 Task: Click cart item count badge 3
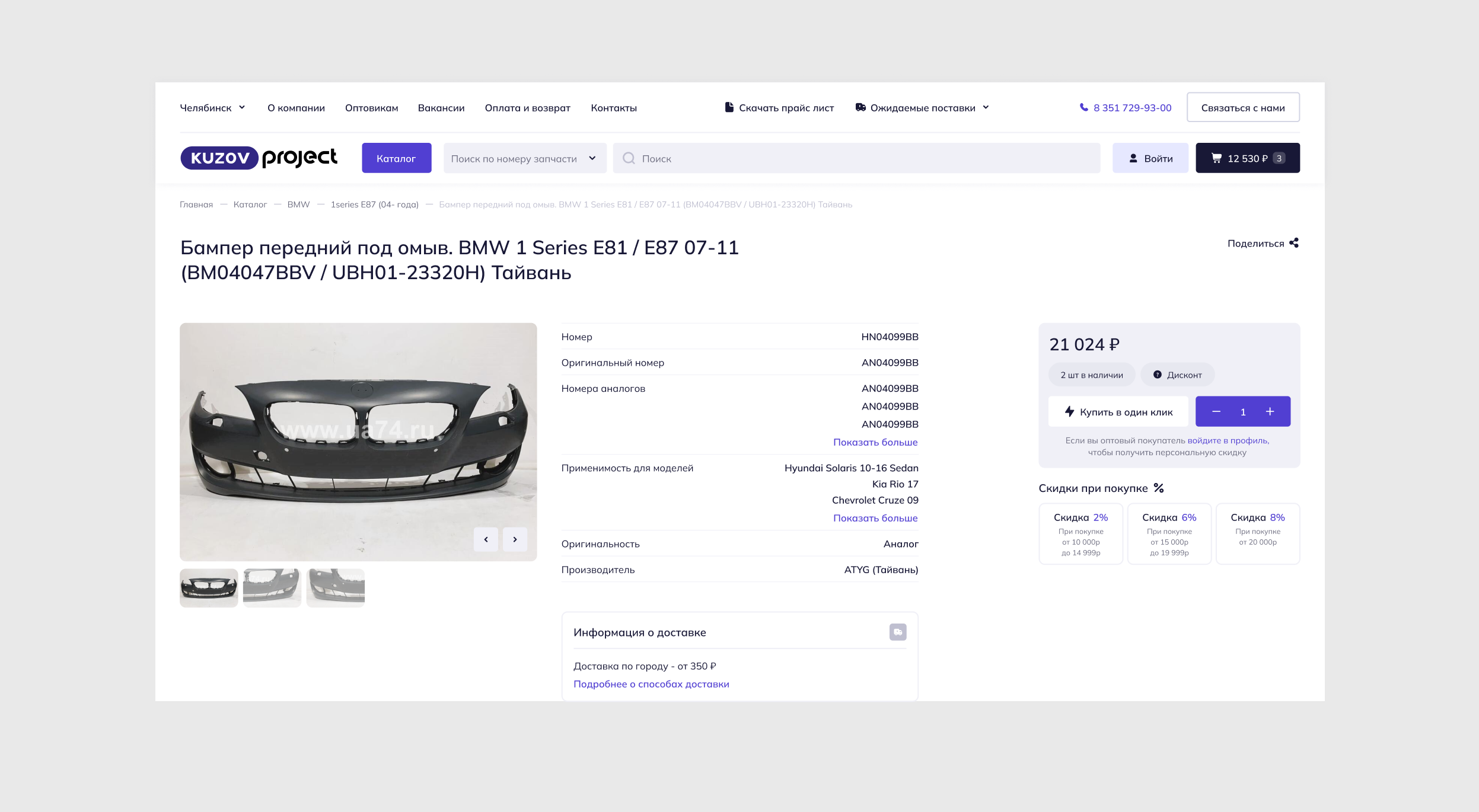[1279, 158]
